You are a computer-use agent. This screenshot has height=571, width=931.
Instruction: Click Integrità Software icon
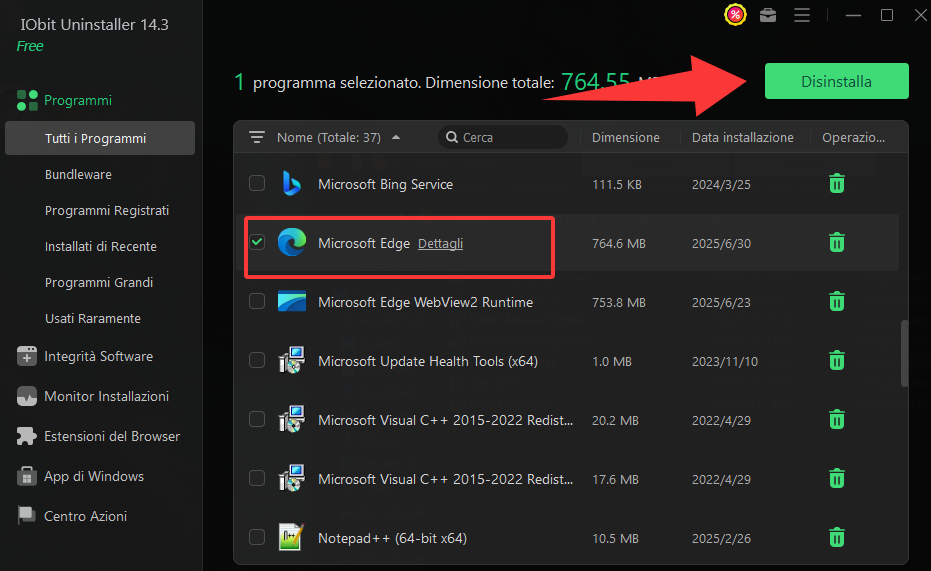(x=27, y=356)
